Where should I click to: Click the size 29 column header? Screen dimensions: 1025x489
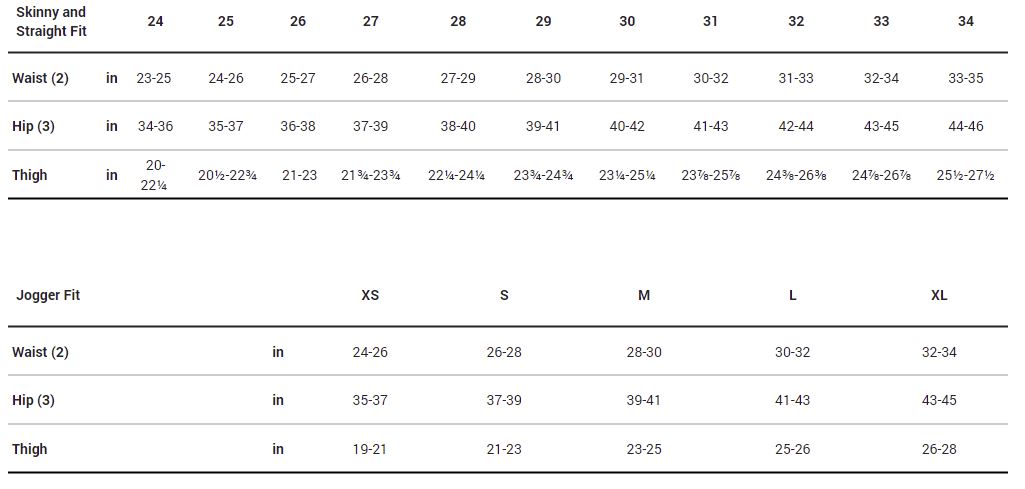[x=543, y=21]
